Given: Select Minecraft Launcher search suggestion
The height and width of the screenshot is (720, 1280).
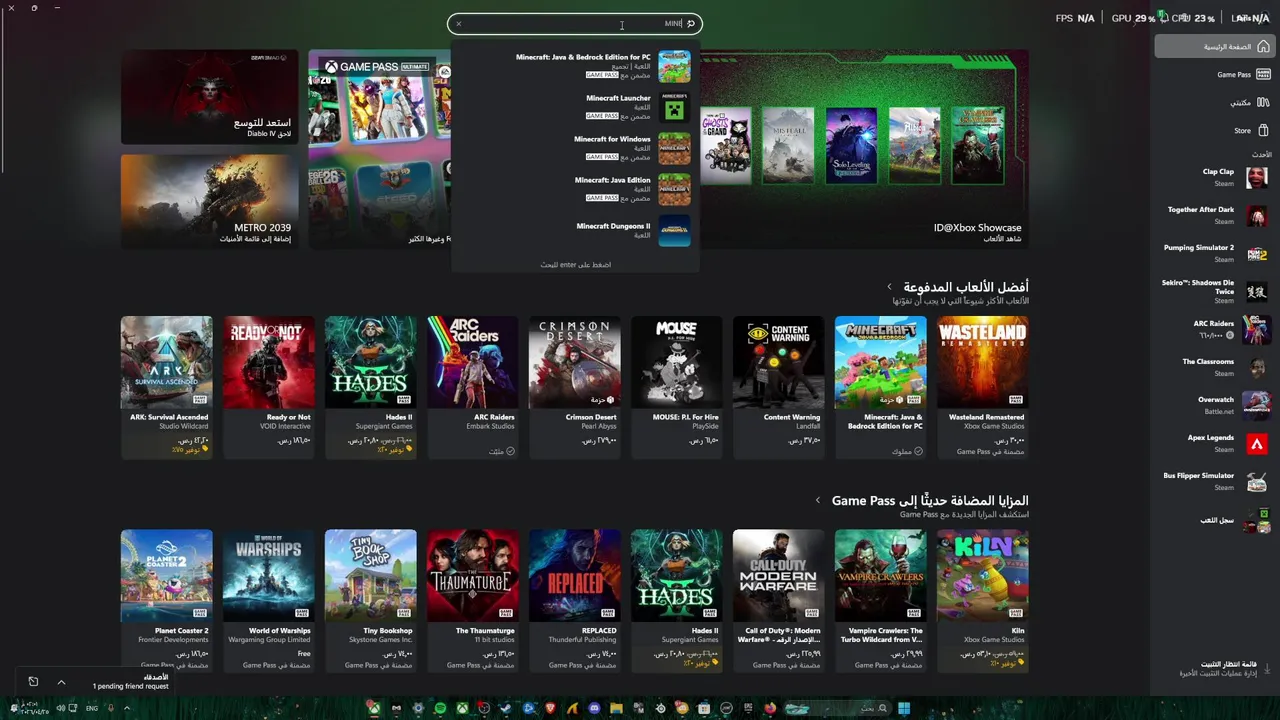Looking at the screenshot, I should click(x=575, y=107).
